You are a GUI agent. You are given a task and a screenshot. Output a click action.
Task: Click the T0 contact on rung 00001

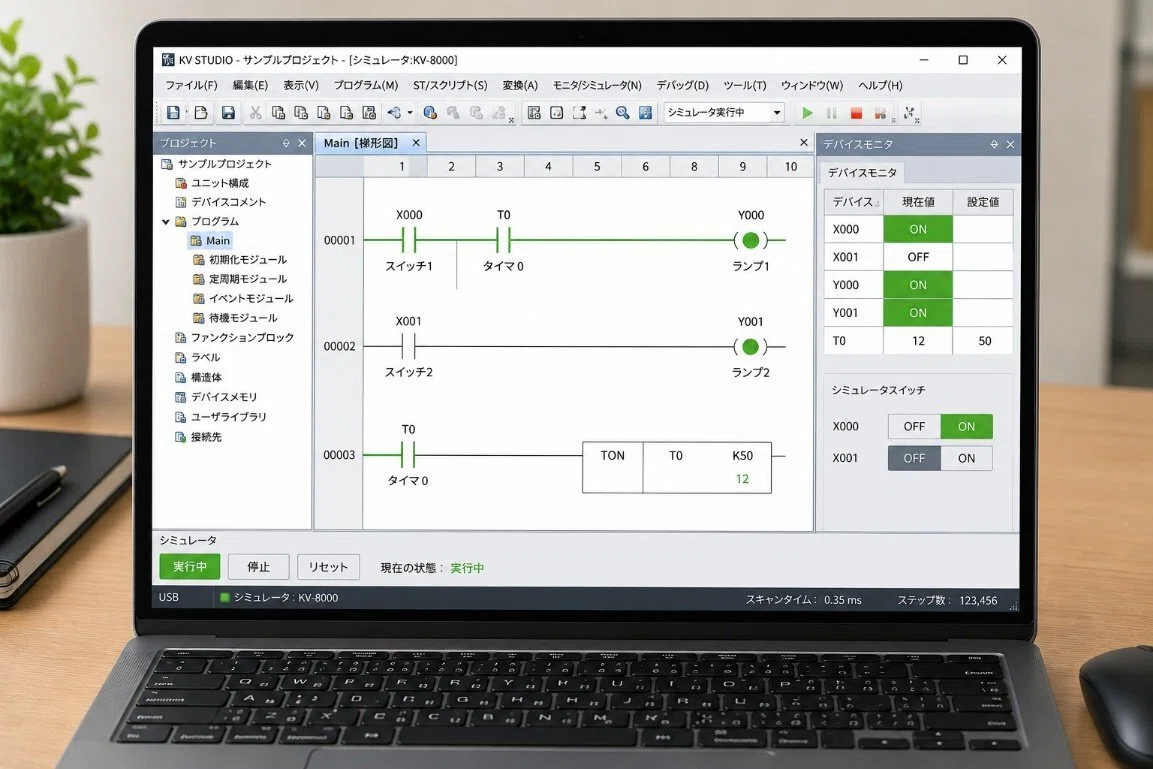pyautogui.click(x=504, y=240)
